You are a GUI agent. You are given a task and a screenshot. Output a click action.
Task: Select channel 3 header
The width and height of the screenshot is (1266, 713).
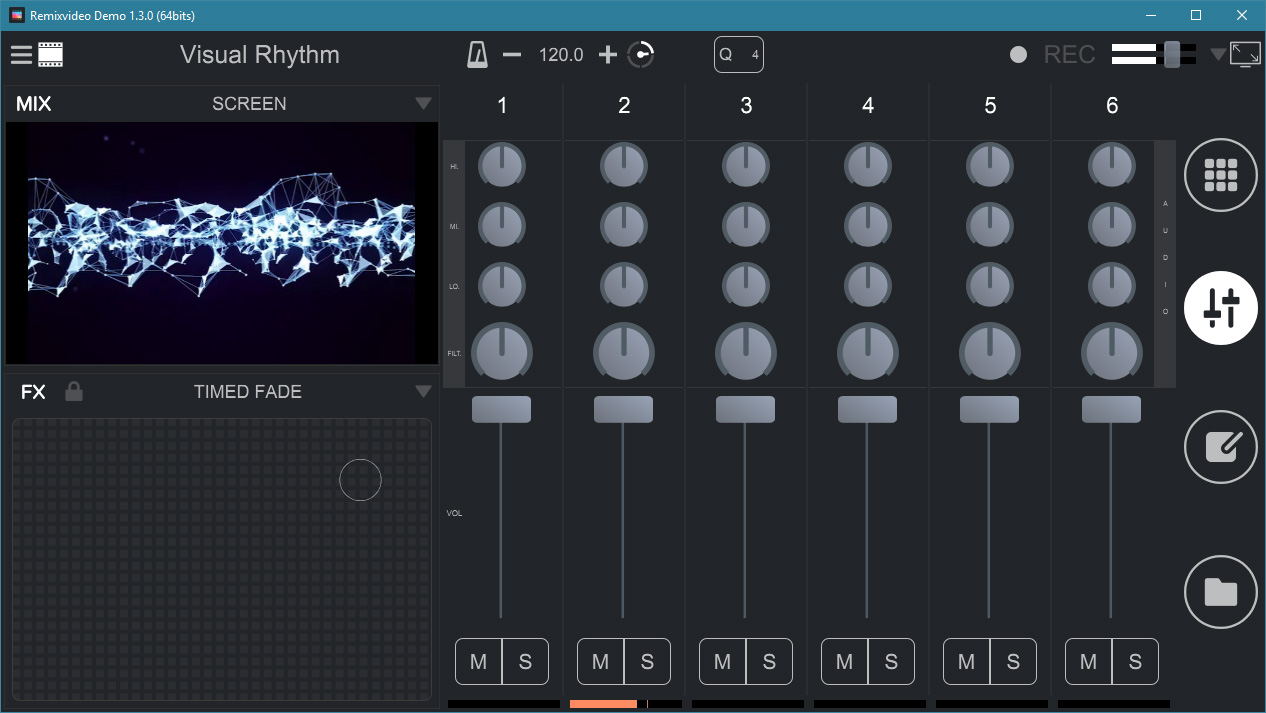pyautogui.click(x=746, y=106)
